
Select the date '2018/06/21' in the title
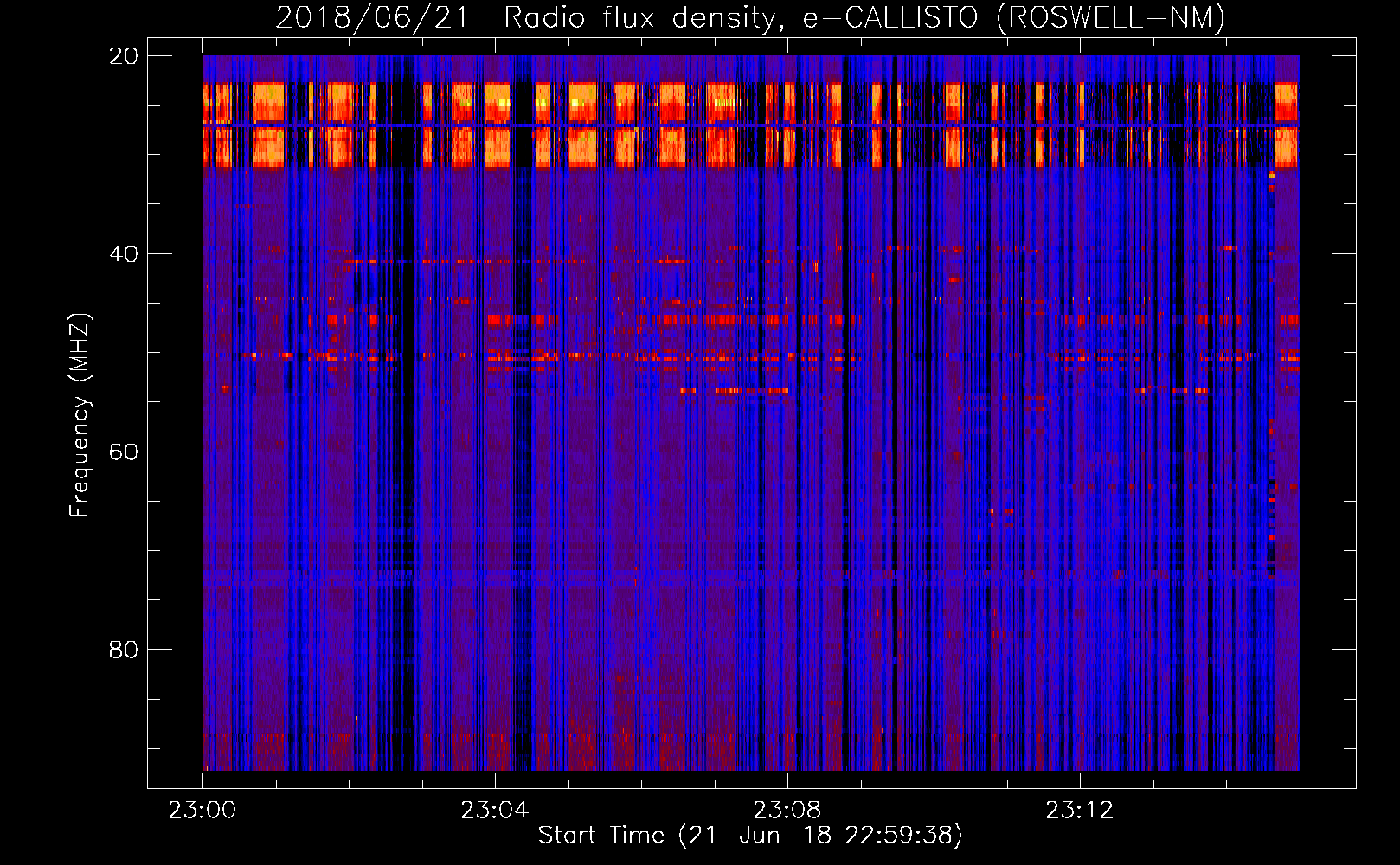click(372, 18)
